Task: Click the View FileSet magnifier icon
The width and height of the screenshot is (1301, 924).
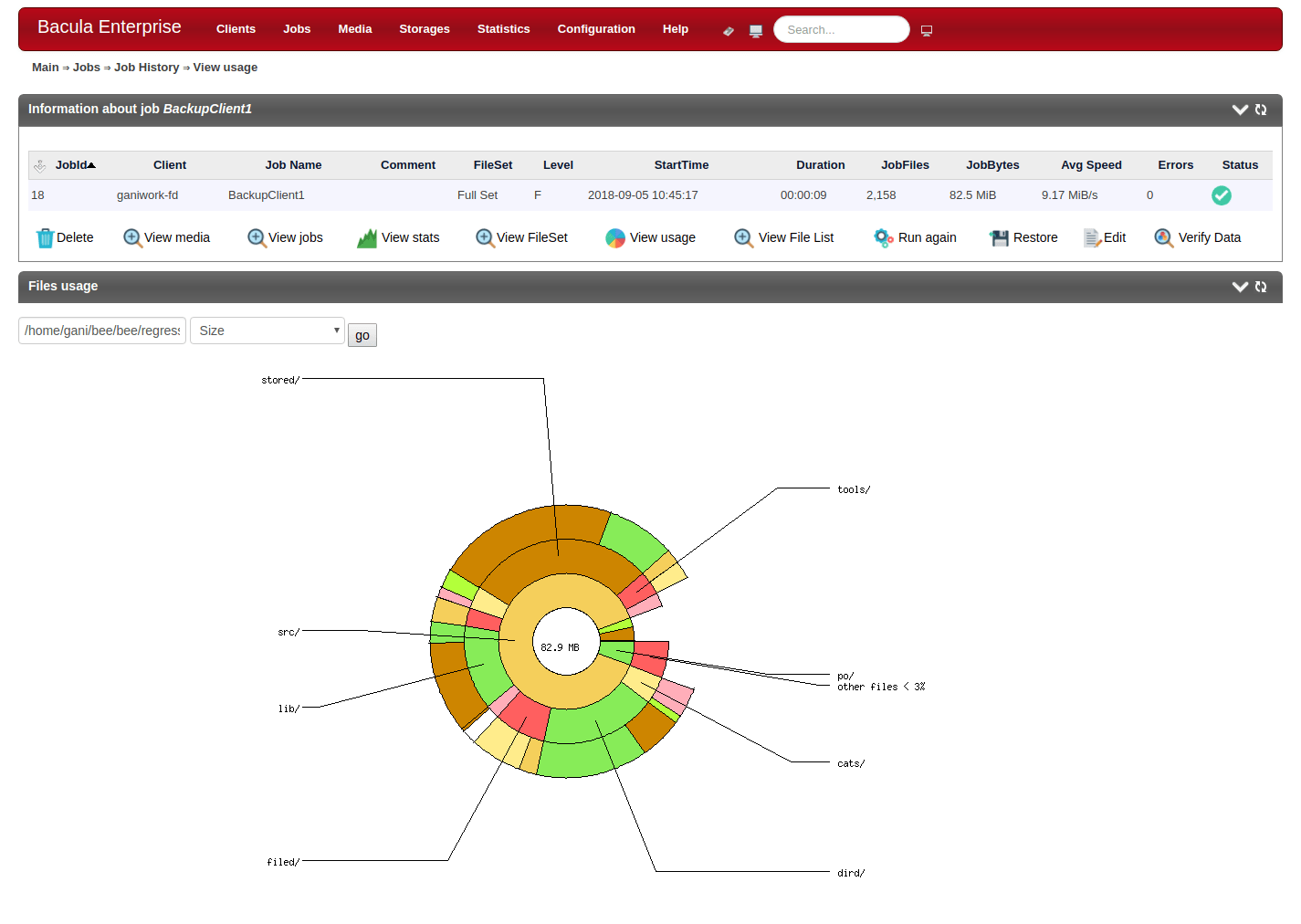Action: click(x=485, y=237)
